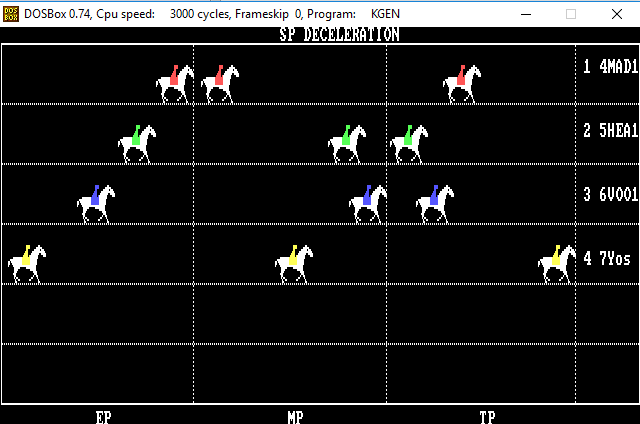This screenshot has width=640, height=424.
Task: Click the 'SP DECELERATION' chart title
Action: click(340, 35)
